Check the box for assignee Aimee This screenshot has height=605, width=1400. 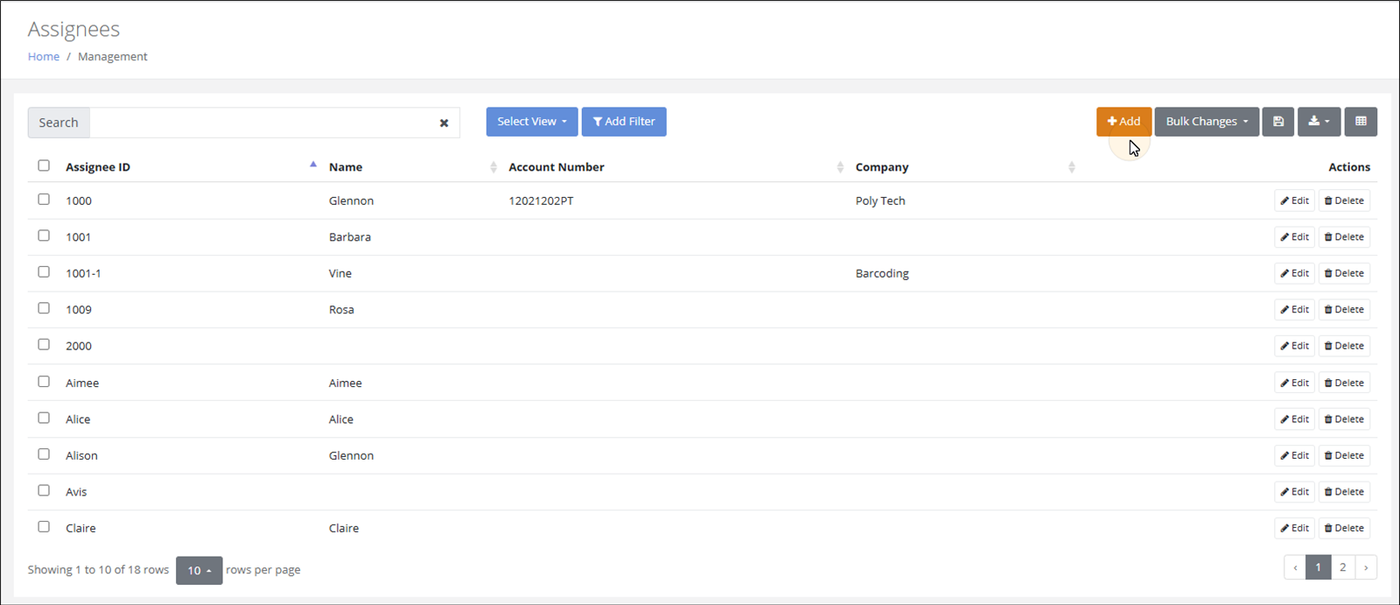[x=44, y=381]
